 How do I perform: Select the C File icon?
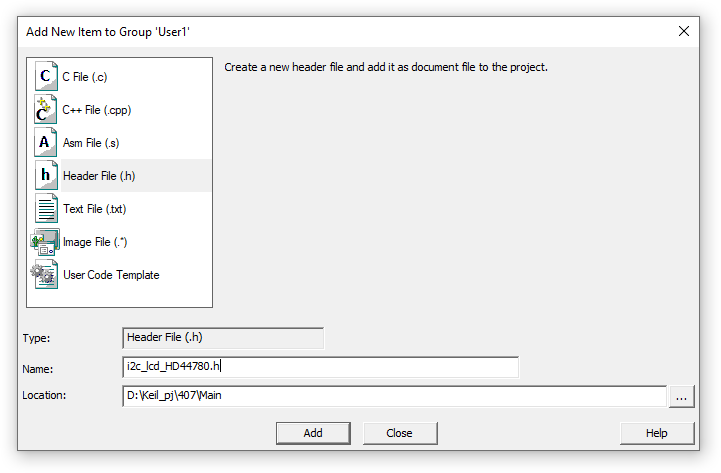coord(46,76)
